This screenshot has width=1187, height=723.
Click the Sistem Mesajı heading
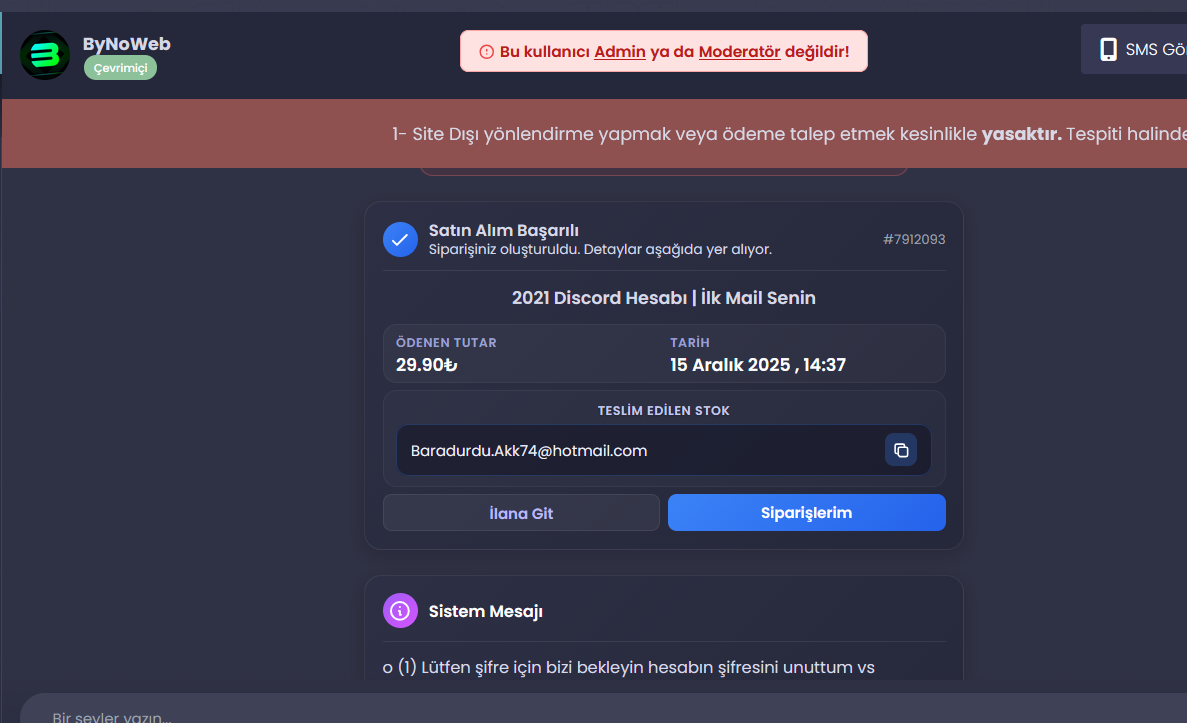(485, 611)
